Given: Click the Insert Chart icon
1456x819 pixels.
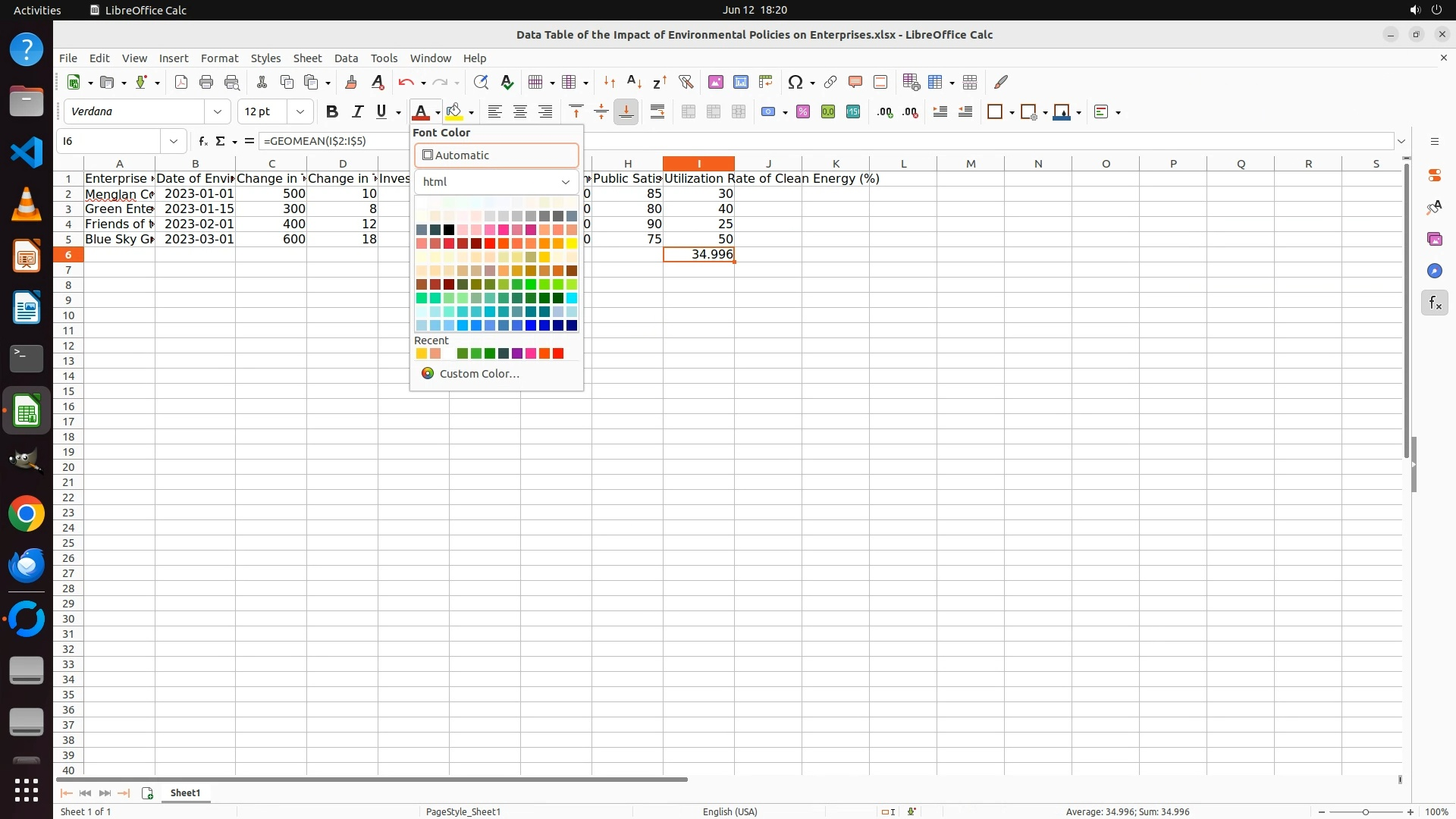Looking at the screenshot, I should [x=741, y=82].
